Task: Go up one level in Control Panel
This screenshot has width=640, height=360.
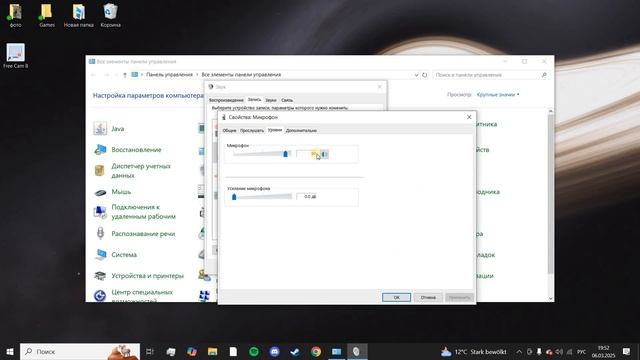Action: 124,75
